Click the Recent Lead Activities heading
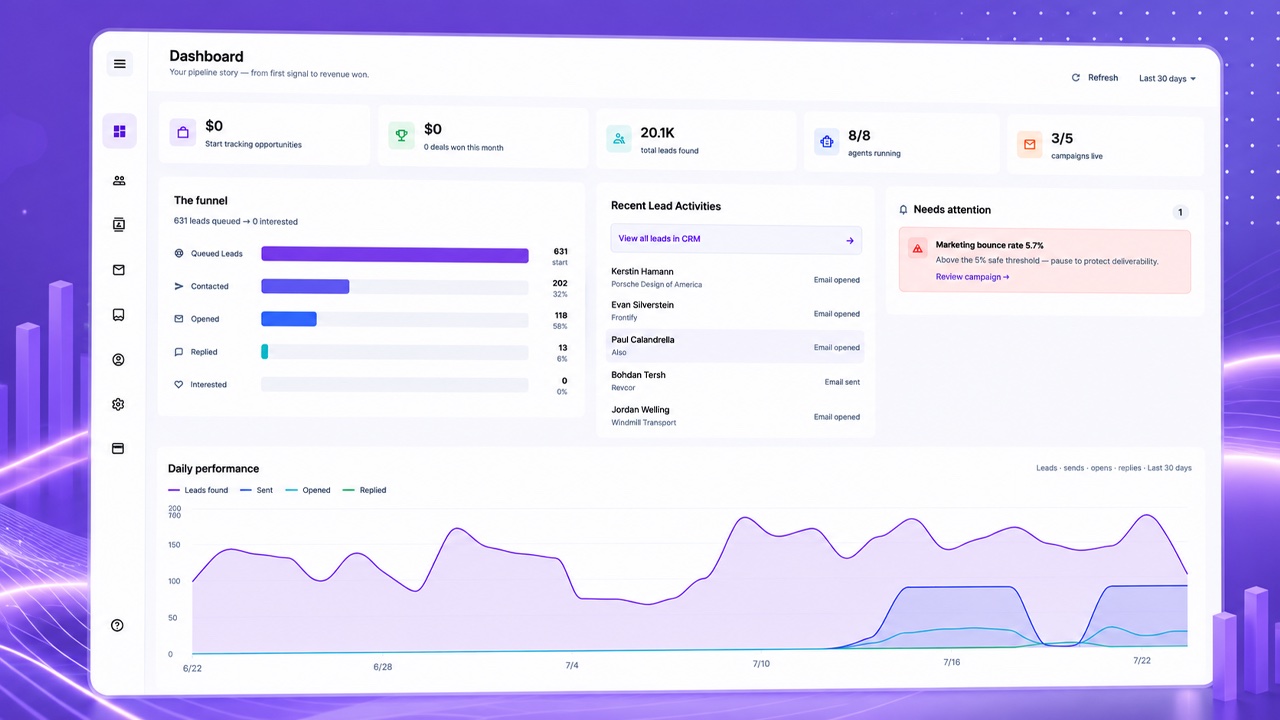The height and width of the screenshot is (720, 1280). point(666,206)
